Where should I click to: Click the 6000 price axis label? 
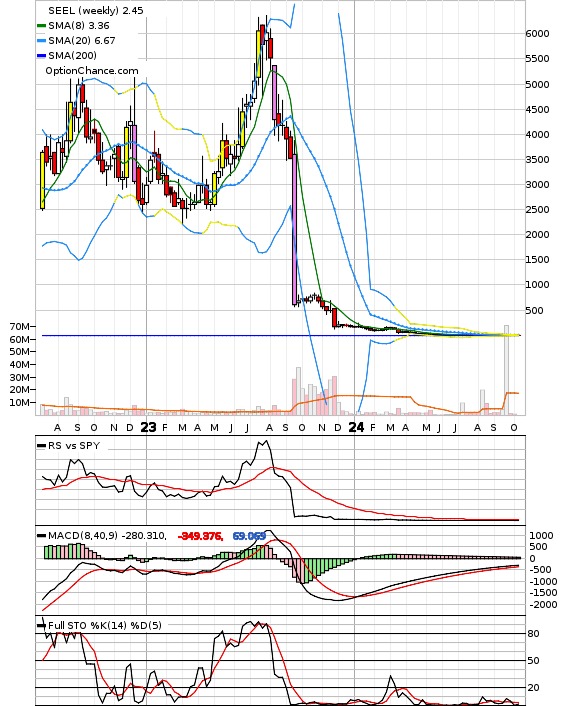[538, 34]
